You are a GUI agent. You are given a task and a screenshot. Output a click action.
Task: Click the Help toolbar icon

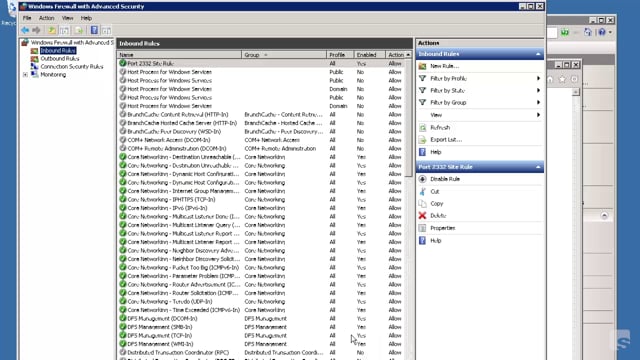[x=94, y=30]
